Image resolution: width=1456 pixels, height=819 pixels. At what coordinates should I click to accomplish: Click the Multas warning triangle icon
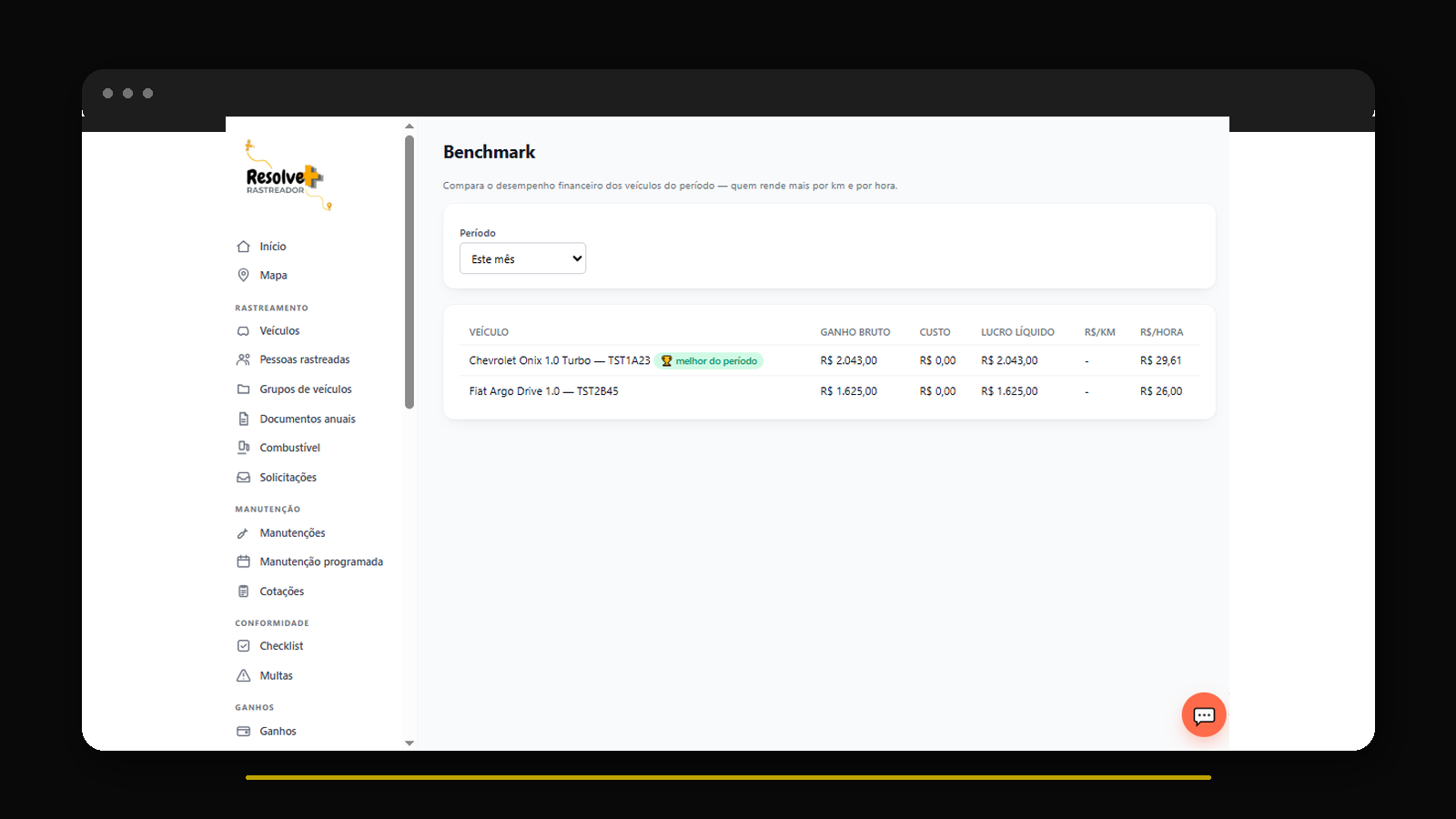(243, 675)
